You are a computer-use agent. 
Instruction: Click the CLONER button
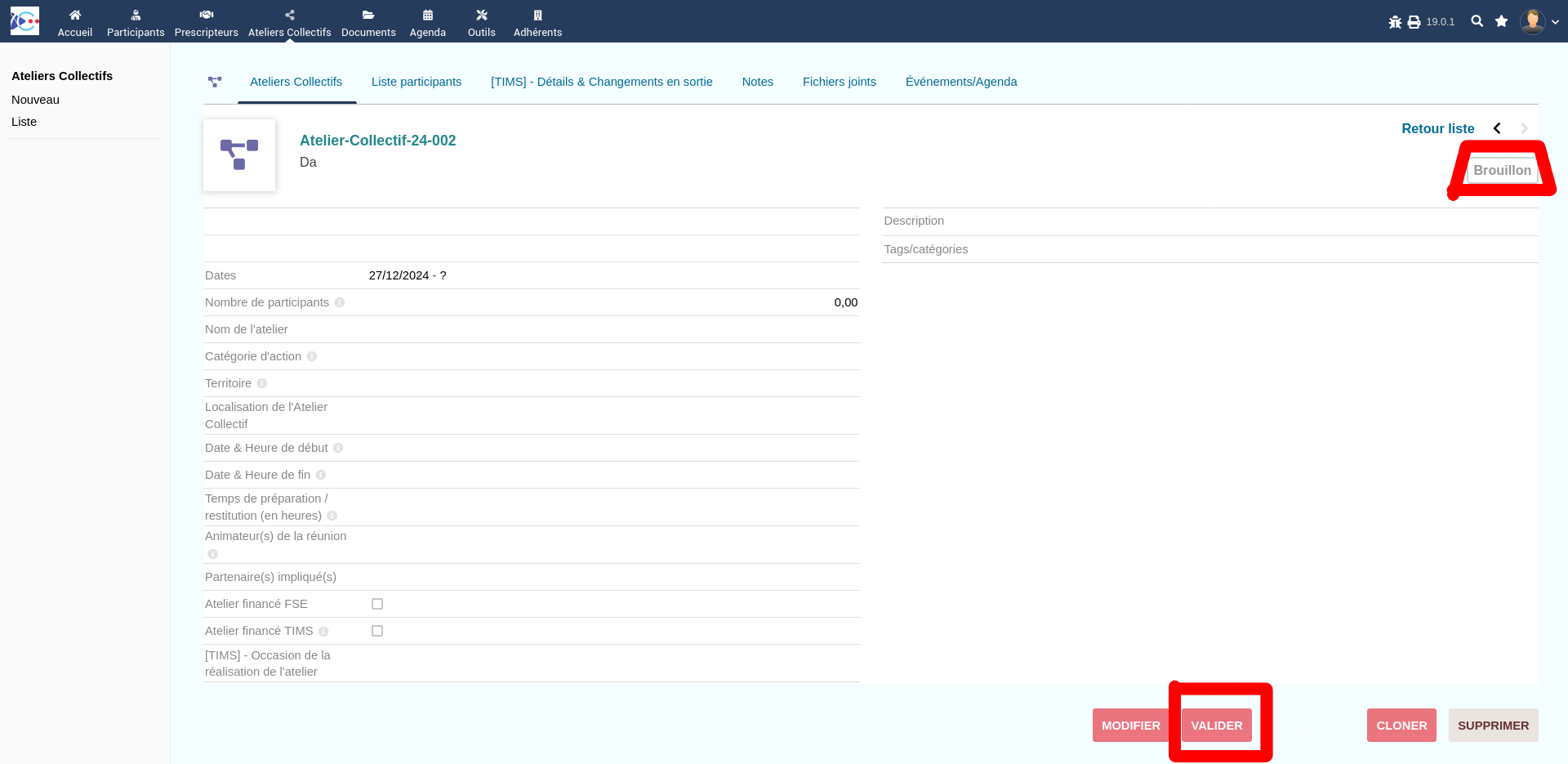click(1401, 726)
